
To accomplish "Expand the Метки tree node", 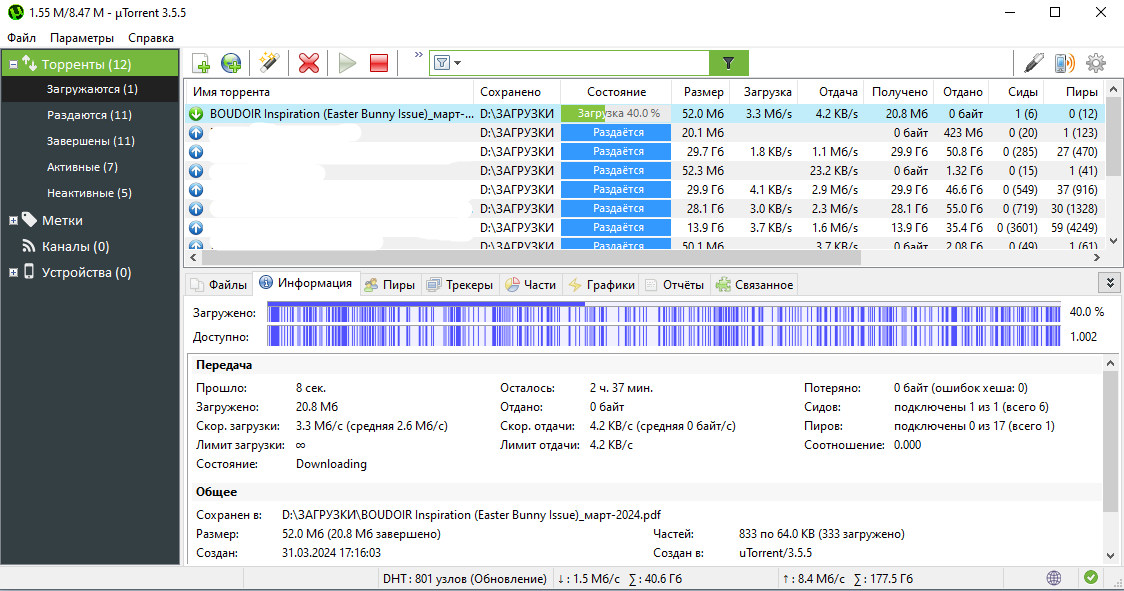I will point(13,220).
